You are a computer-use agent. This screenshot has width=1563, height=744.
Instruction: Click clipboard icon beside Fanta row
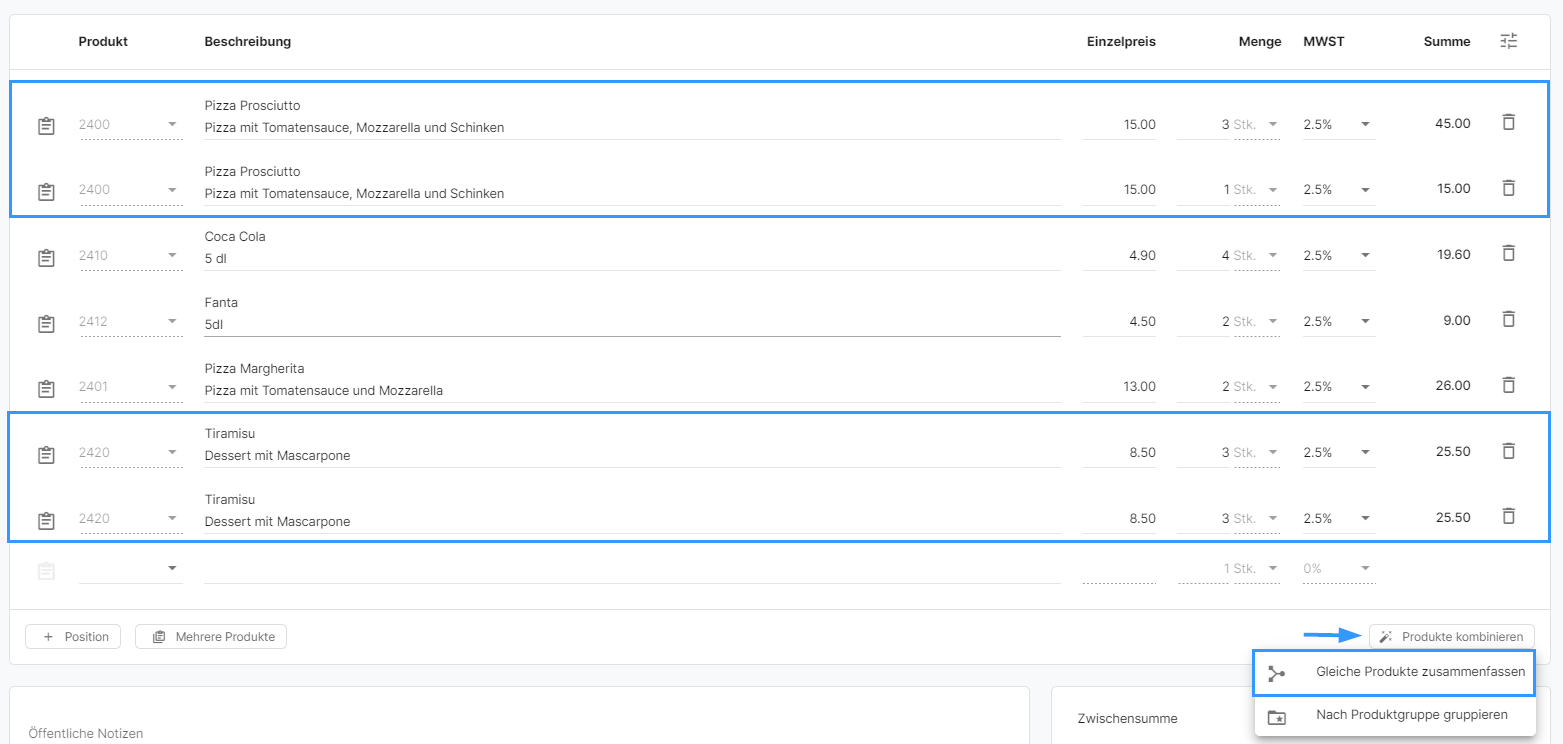tap(46, 323)
